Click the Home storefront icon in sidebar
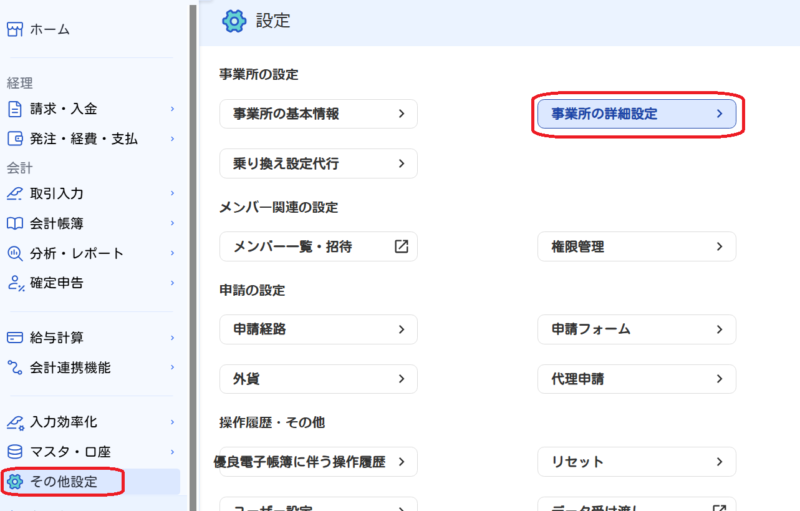This screenshot has width=800, height=511. click(15, 30)
